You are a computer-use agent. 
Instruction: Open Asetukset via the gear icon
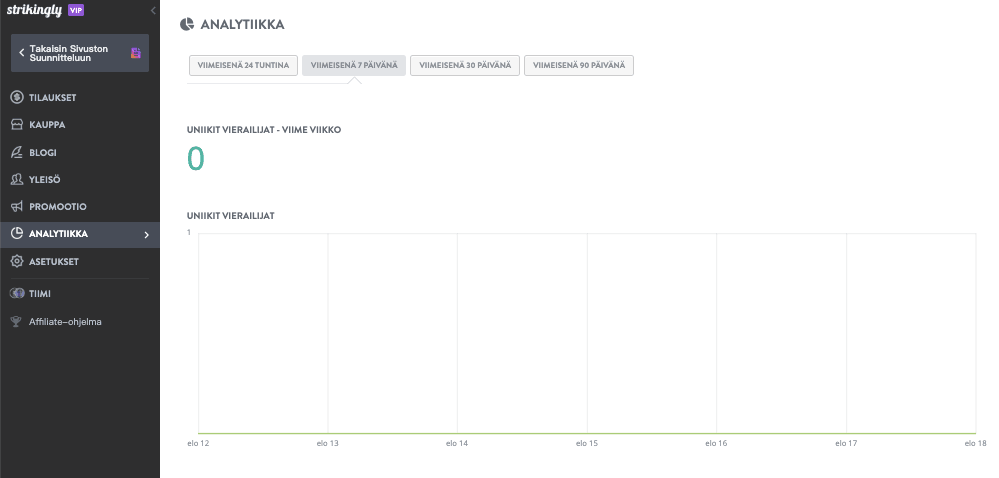17,261
